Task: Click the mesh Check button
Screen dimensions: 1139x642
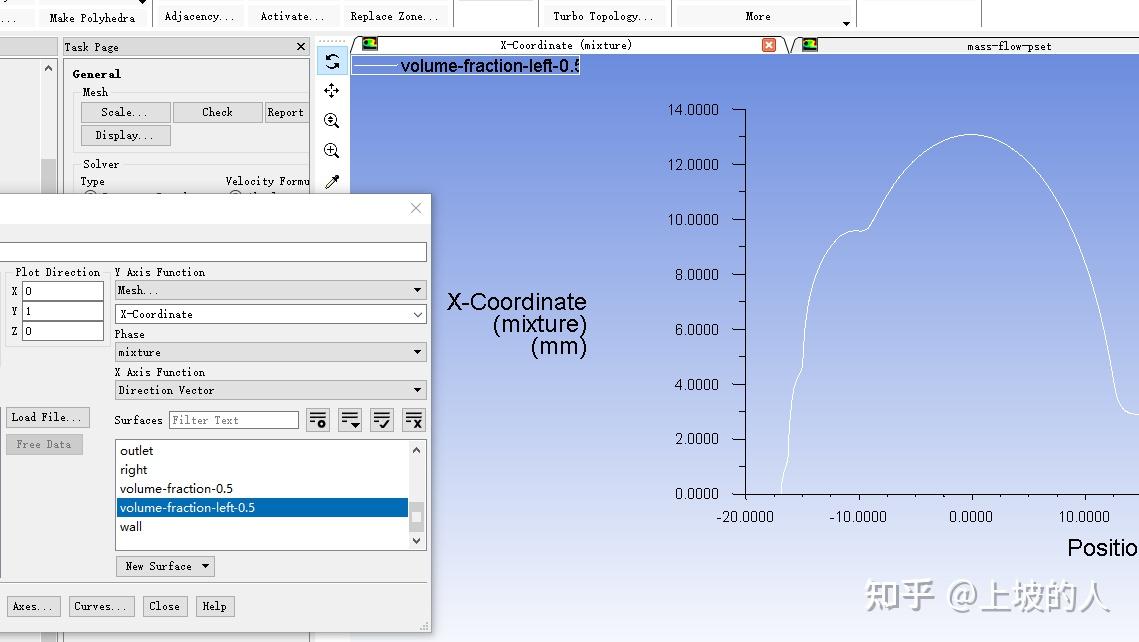Action: (217, 112)
